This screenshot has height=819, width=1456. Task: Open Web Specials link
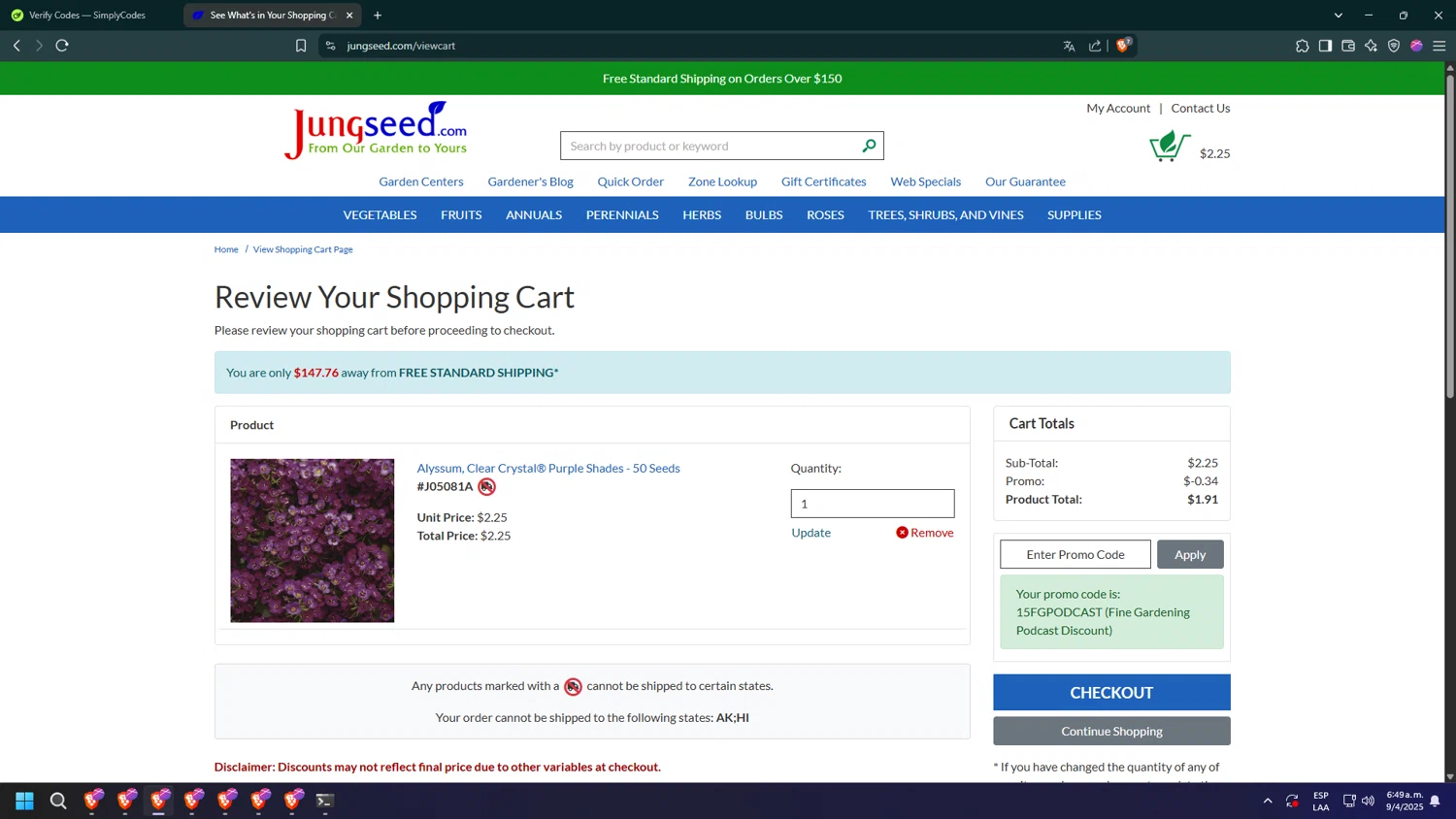926,181
